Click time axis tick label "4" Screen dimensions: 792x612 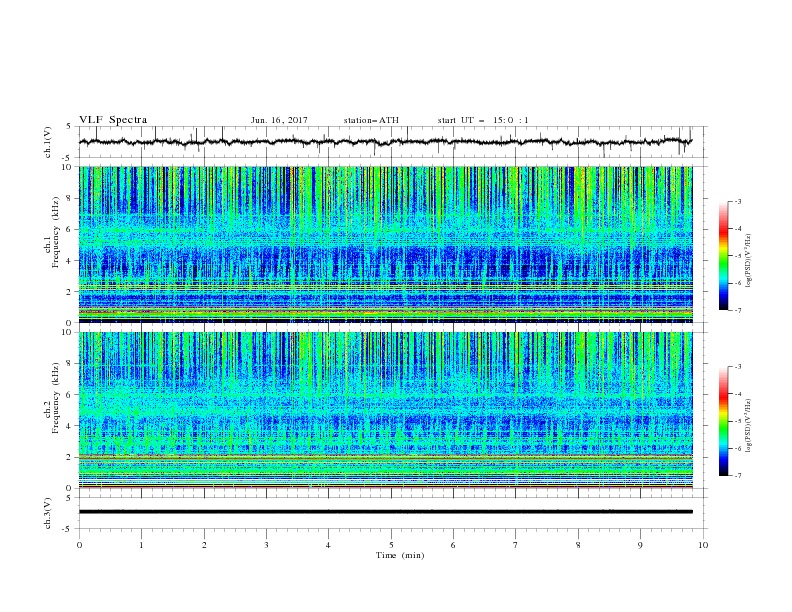328,545
